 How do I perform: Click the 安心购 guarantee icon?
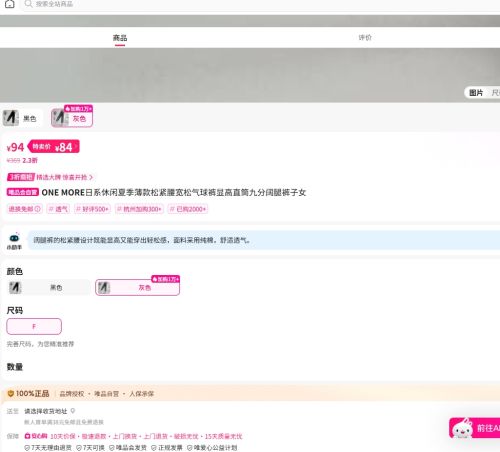[x=28, y=436]
